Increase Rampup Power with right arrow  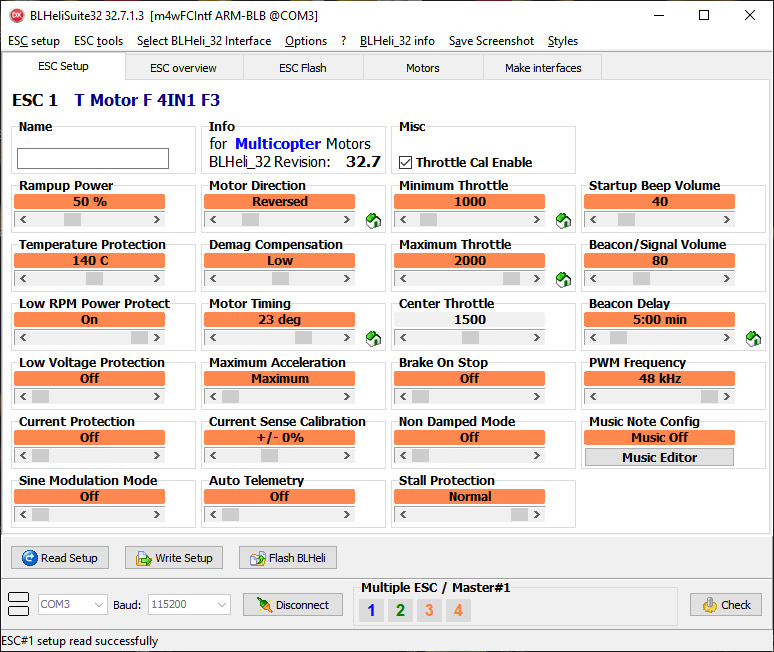point(156,220)
